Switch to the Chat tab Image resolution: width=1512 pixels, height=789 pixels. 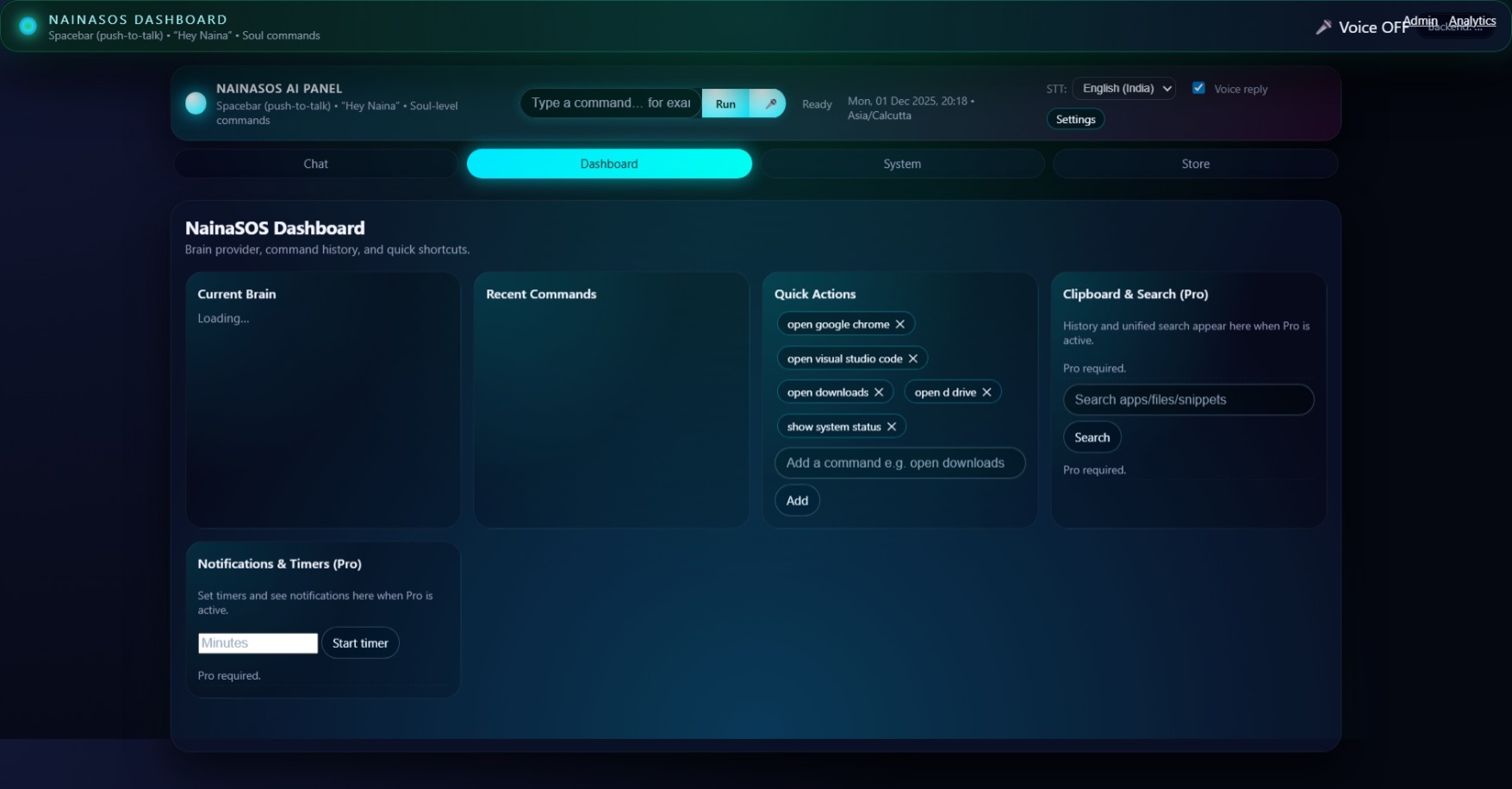pos(315,164)
